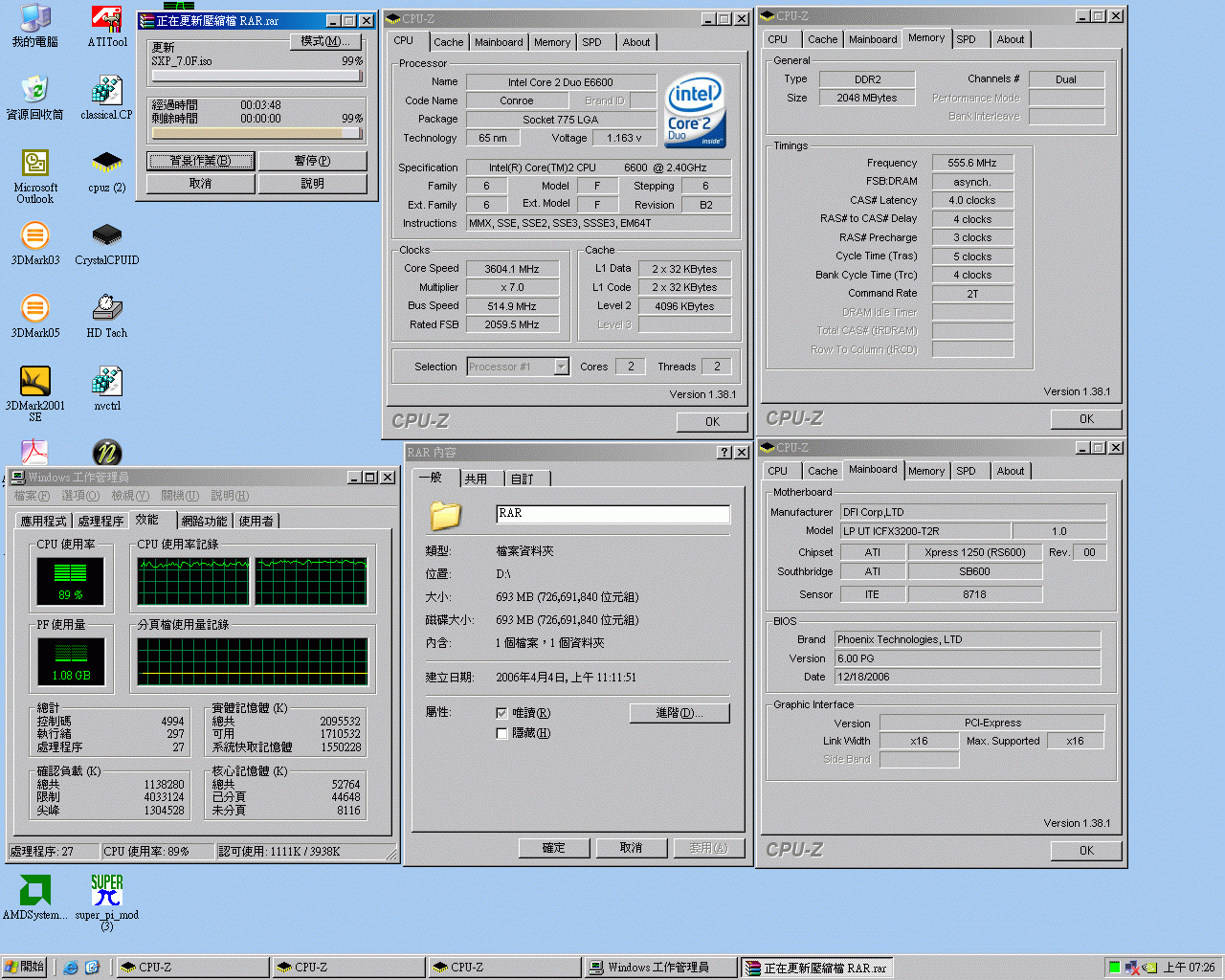Click the 取消 cancel button in WinRAR
1225x980 pixels.
coord(200,184)
